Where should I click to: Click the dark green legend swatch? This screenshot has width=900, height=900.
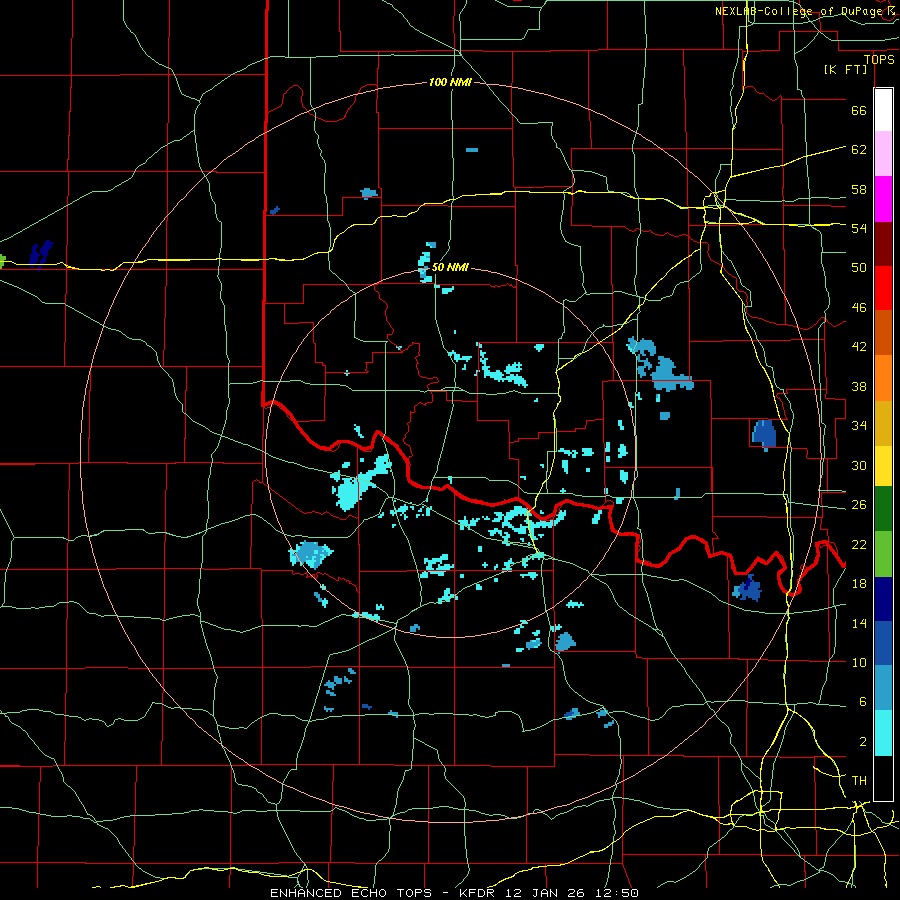883,509
